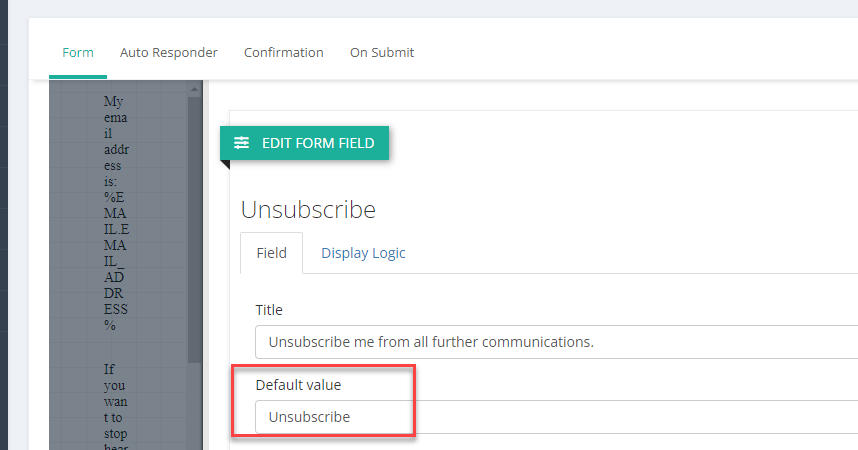Click the Default value input containing Unsubscribe
858x450 pixels.
[556, 417]
